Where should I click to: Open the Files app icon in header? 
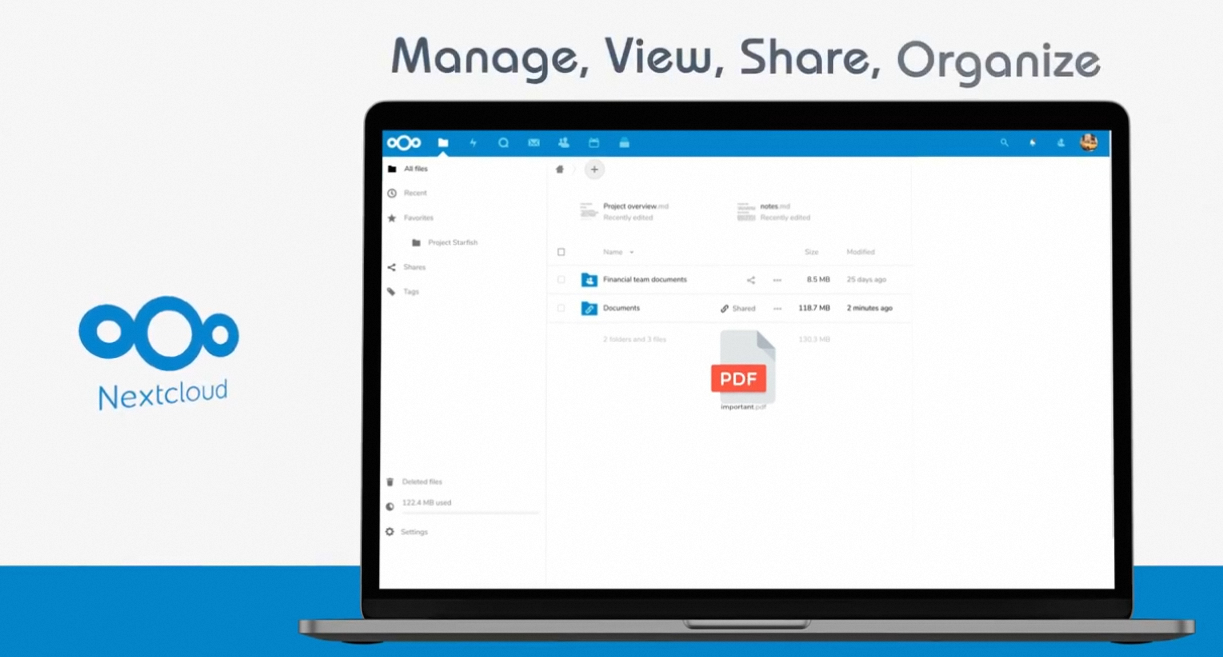click(x=443, y=143)
